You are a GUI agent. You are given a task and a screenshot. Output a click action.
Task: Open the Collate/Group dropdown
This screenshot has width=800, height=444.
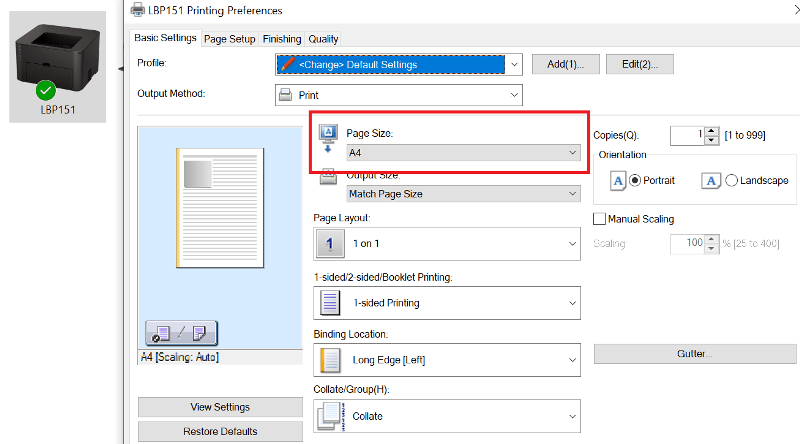tap(447, 416)
